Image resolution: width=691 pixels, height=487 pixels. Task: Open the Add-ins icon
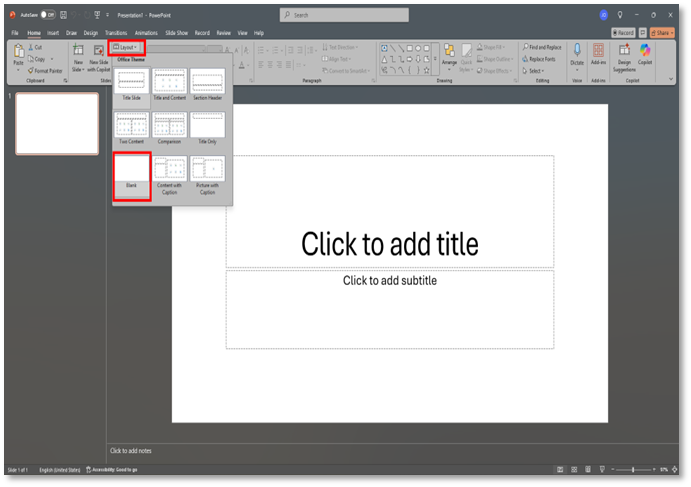(598, 51)
